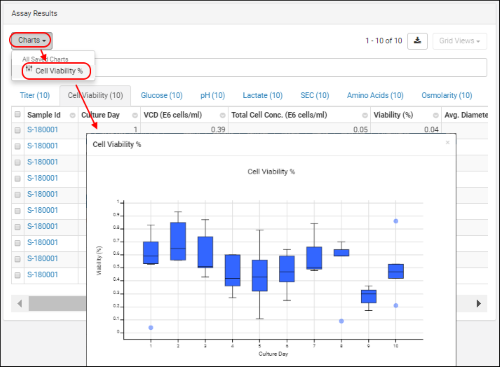Switch to the Titer (10) tab
The height and width of the screenshot is (367, 500).
click(x=35, y=95)
